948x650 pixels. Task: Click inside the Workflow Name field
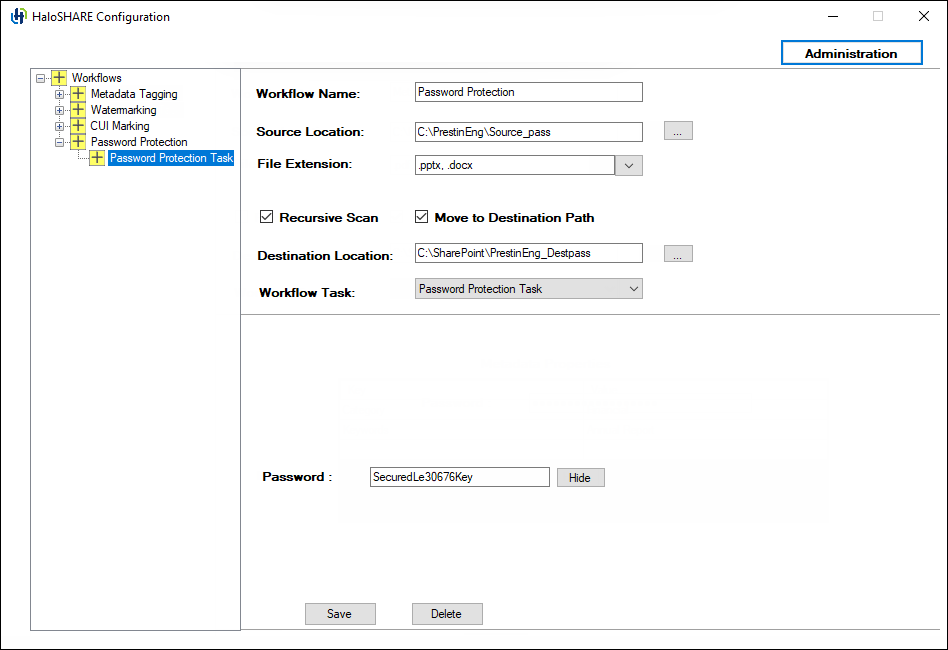click(x=528, y=92)
